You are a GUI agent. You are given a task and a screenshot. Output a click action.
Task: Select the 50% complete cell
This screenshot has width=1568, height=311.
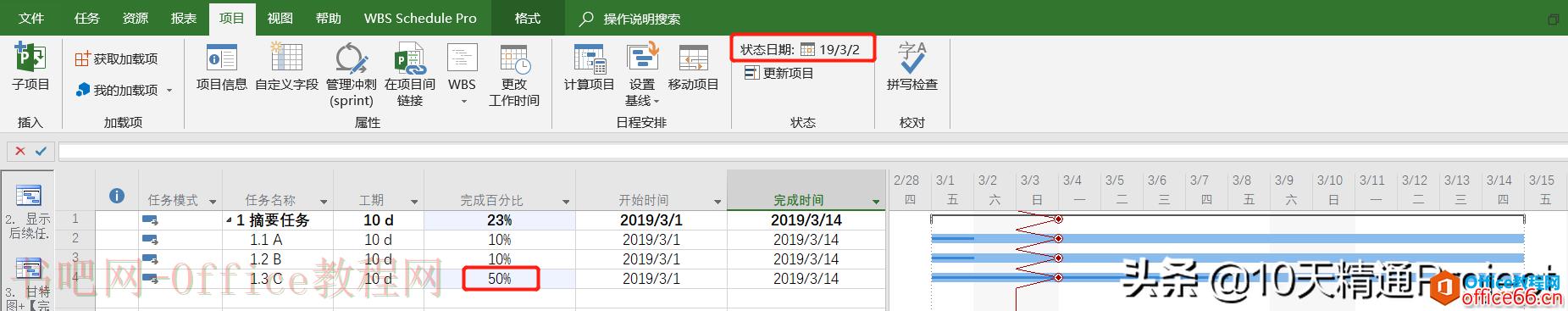point(500,279)
